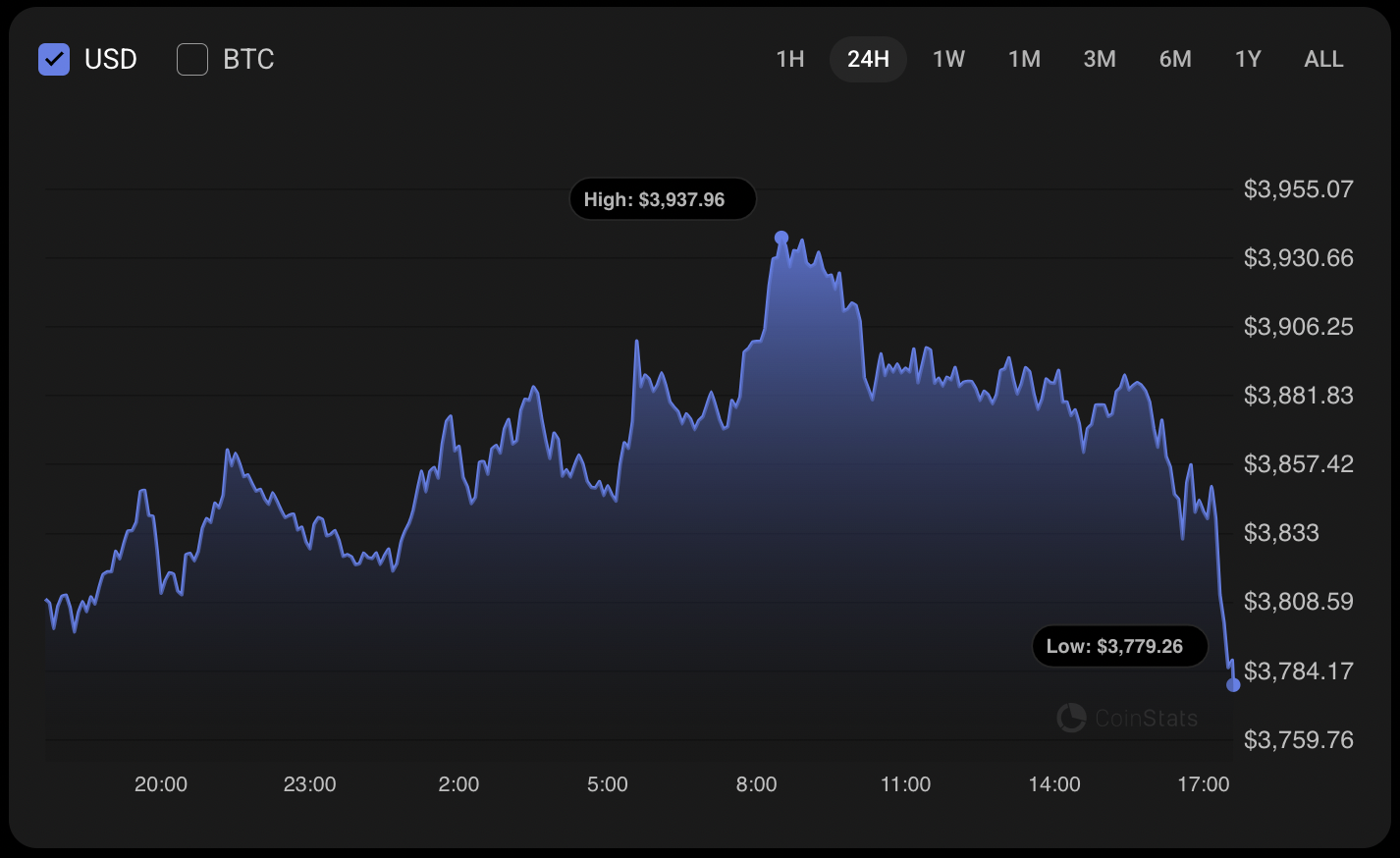
Task: Enable the BTC checkbox
Action: pos(192,59)
